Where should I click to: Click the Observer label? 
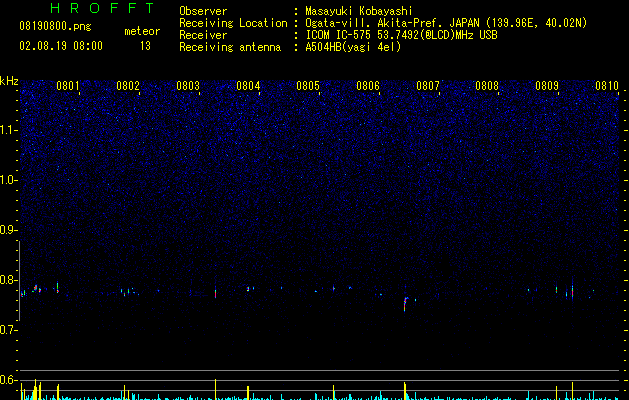203,11
